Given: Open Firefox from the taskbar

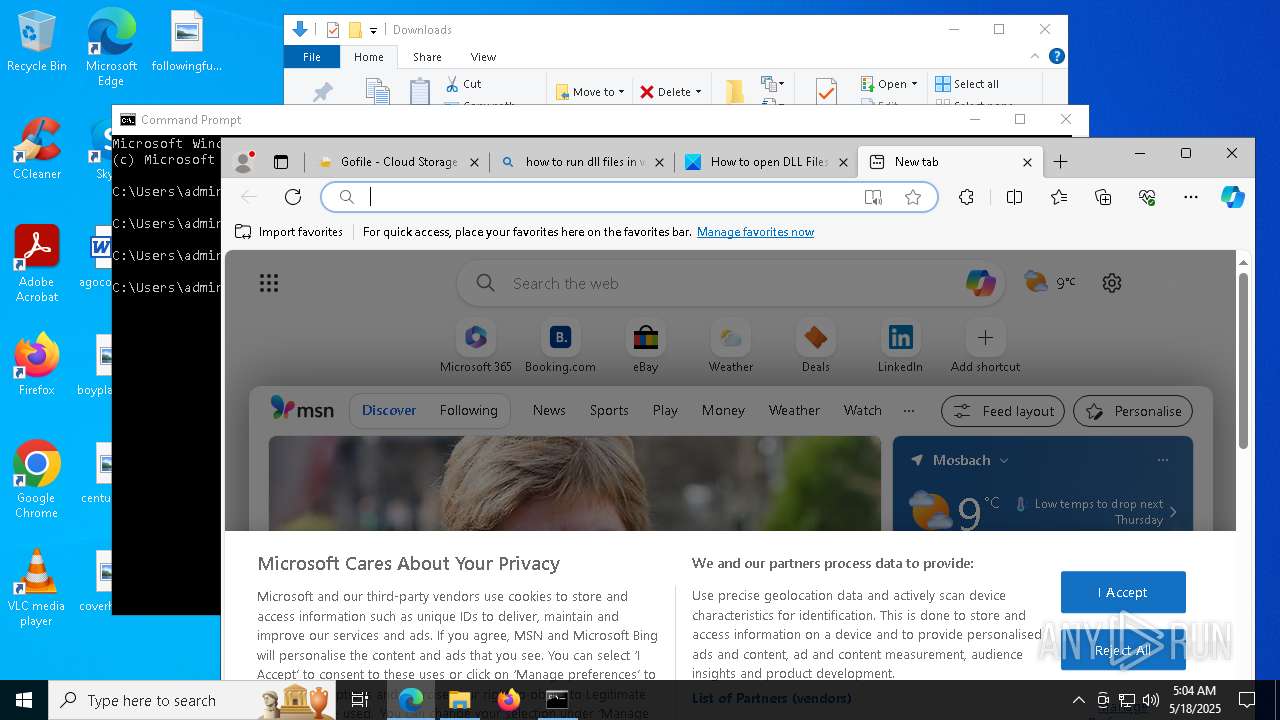Looking at the screenshot, I should coord(508,700).
